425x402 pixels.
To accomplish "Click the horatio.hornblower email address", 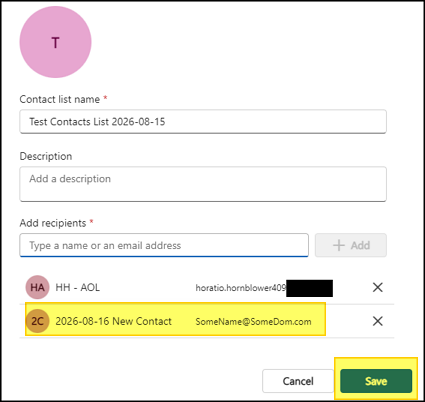I will (x=241, y=288).
